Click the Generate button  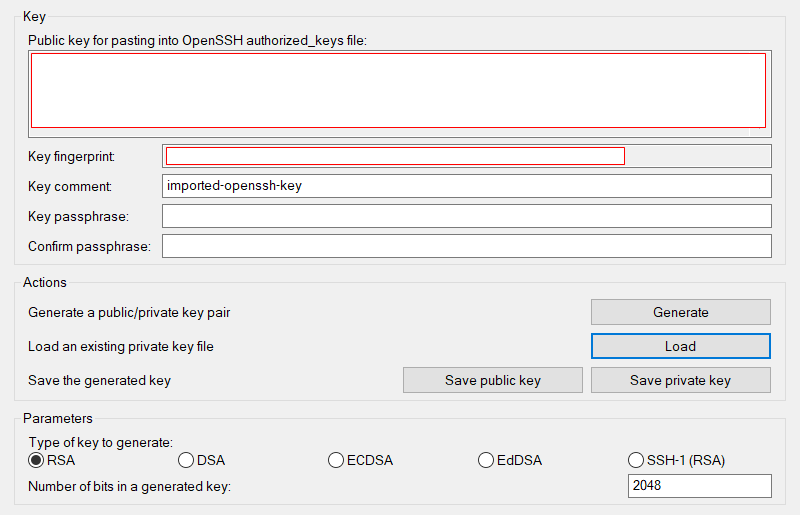(x=681, y=312)
